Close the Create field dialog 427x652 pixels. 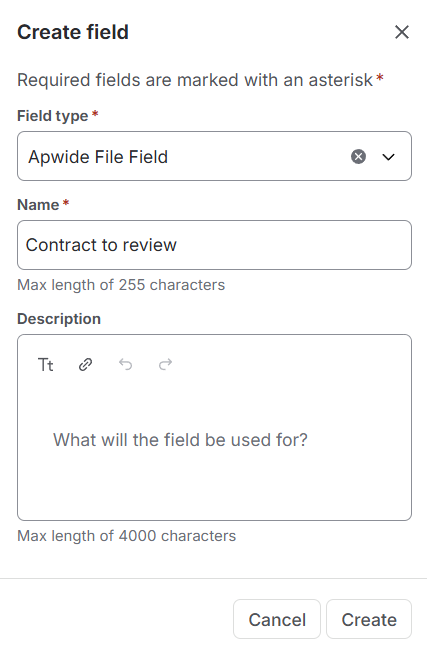(402, 32)
